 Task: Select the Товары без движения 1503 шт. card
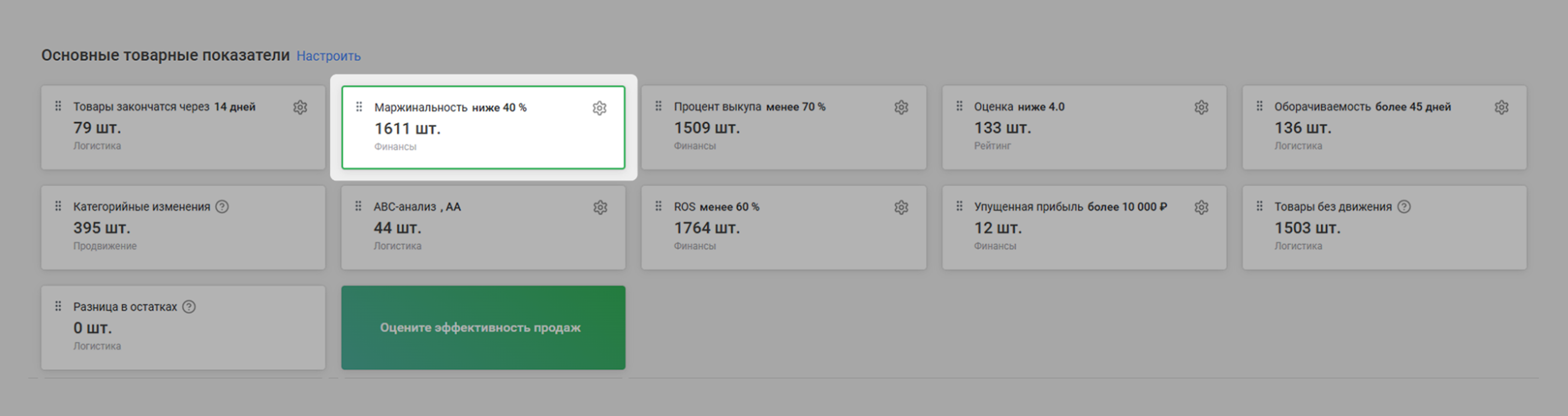(1384, 234)
